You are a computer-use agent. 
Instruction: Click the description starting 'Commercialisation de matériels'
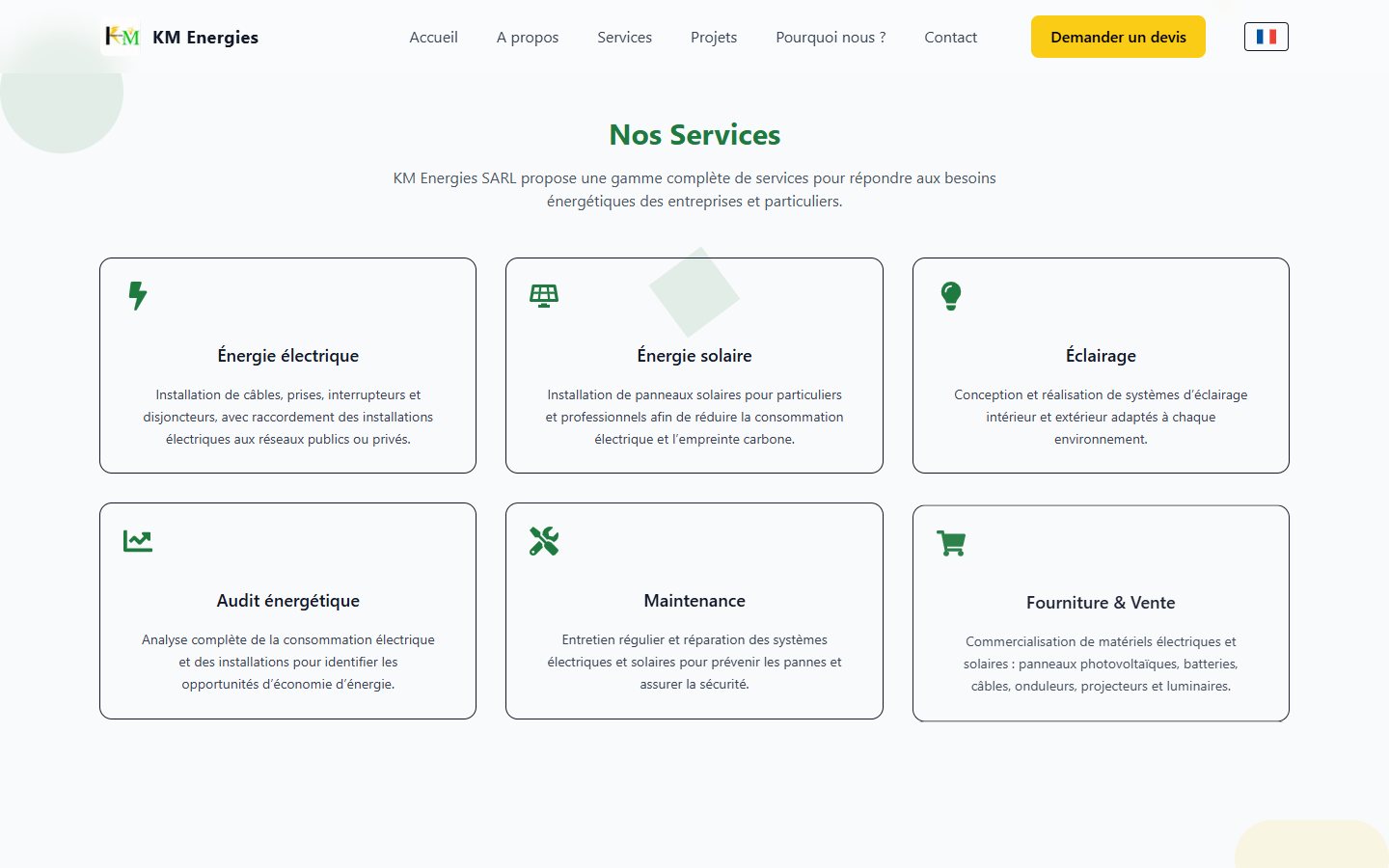(1101, 664)
